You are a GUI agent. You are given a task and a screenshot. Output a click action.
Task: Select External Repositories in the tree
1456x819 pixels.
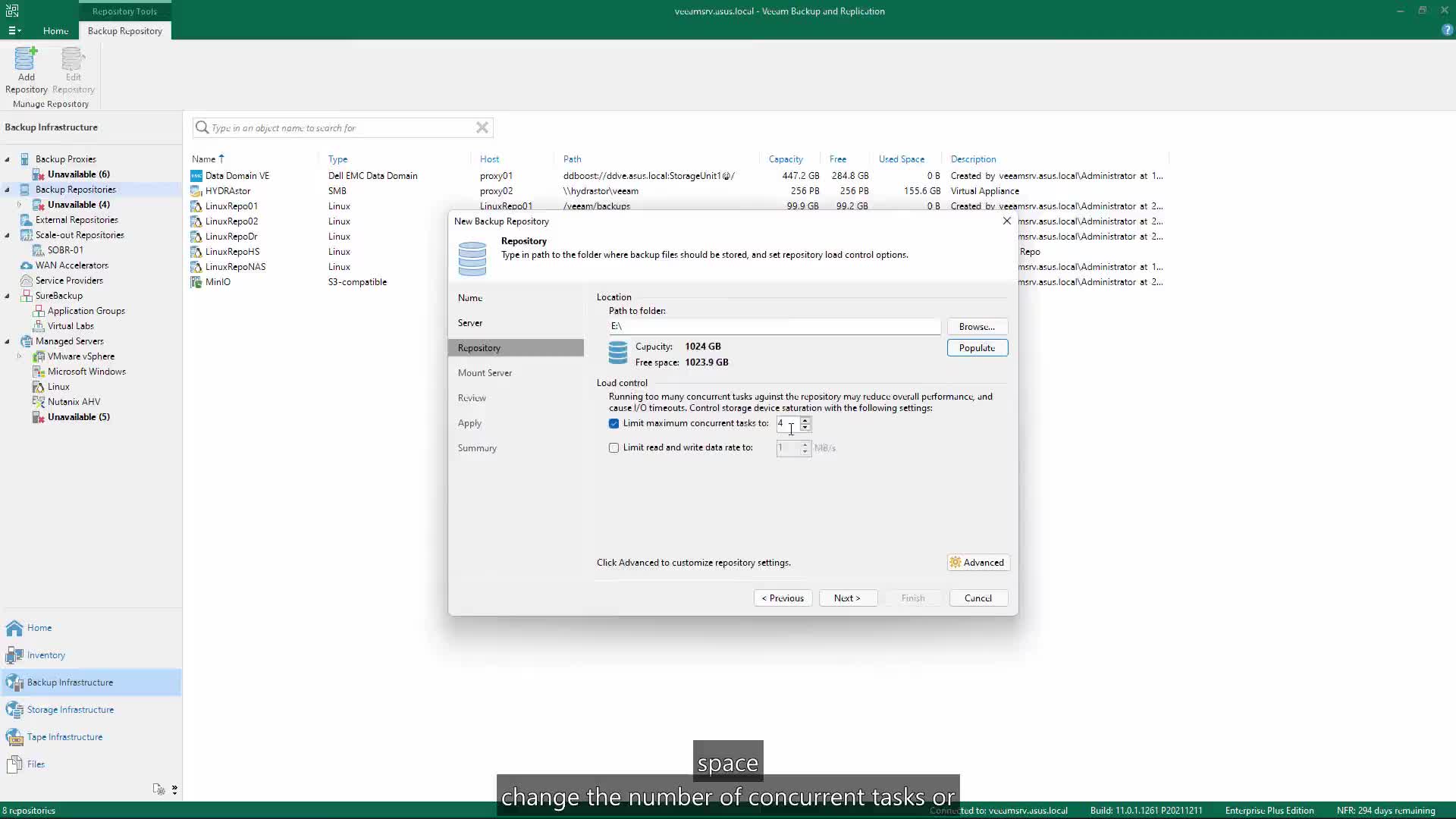pos(77,220)
